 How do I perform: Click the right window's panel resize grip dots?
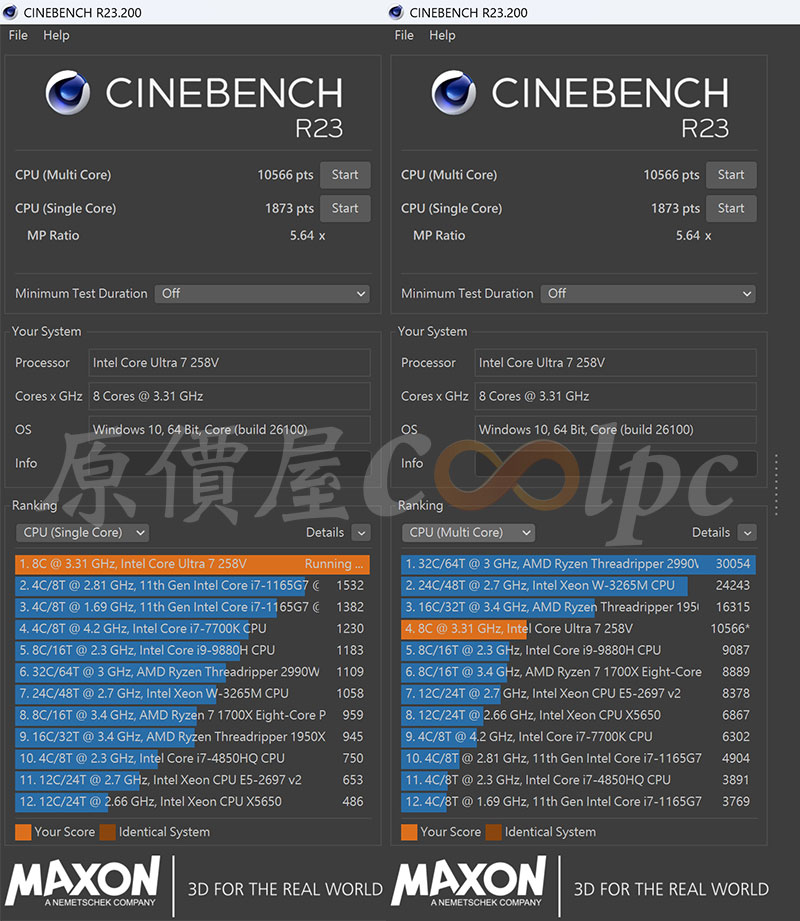[x=777, y=485]
